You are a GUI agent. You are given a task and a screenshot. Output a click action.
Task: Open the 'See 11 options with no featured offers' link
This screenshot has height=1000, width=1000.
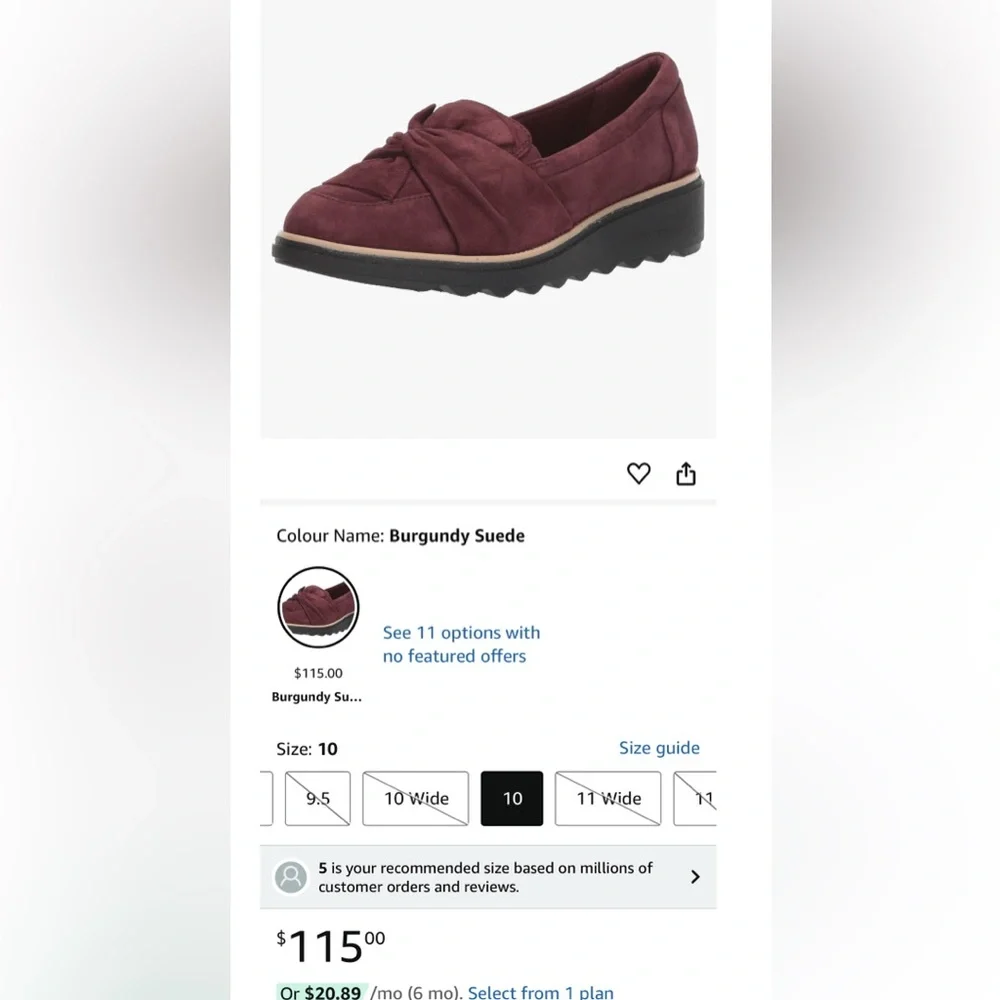461,644
